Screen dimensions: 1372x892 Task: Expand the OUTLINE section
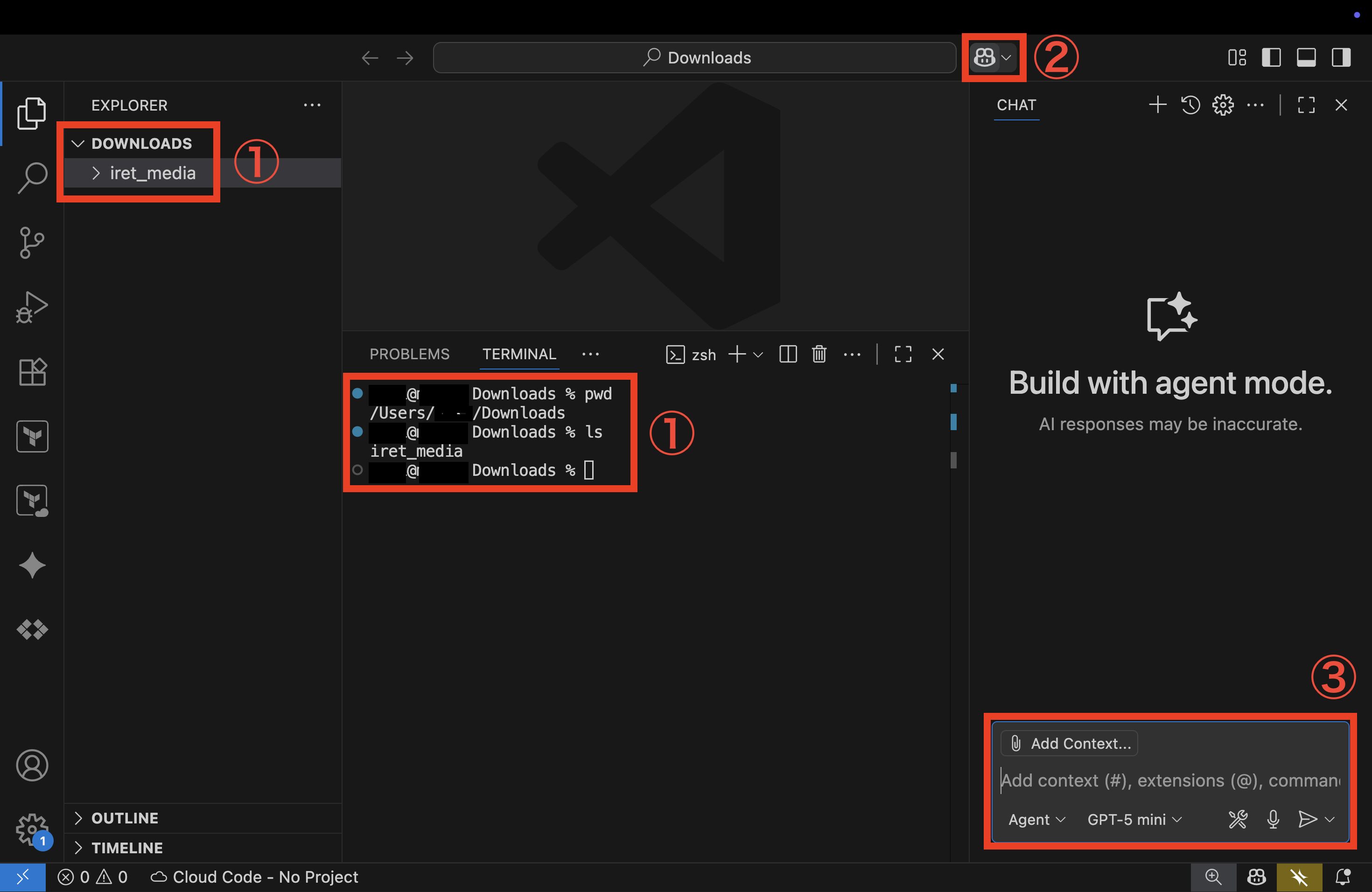coord(125,818)
